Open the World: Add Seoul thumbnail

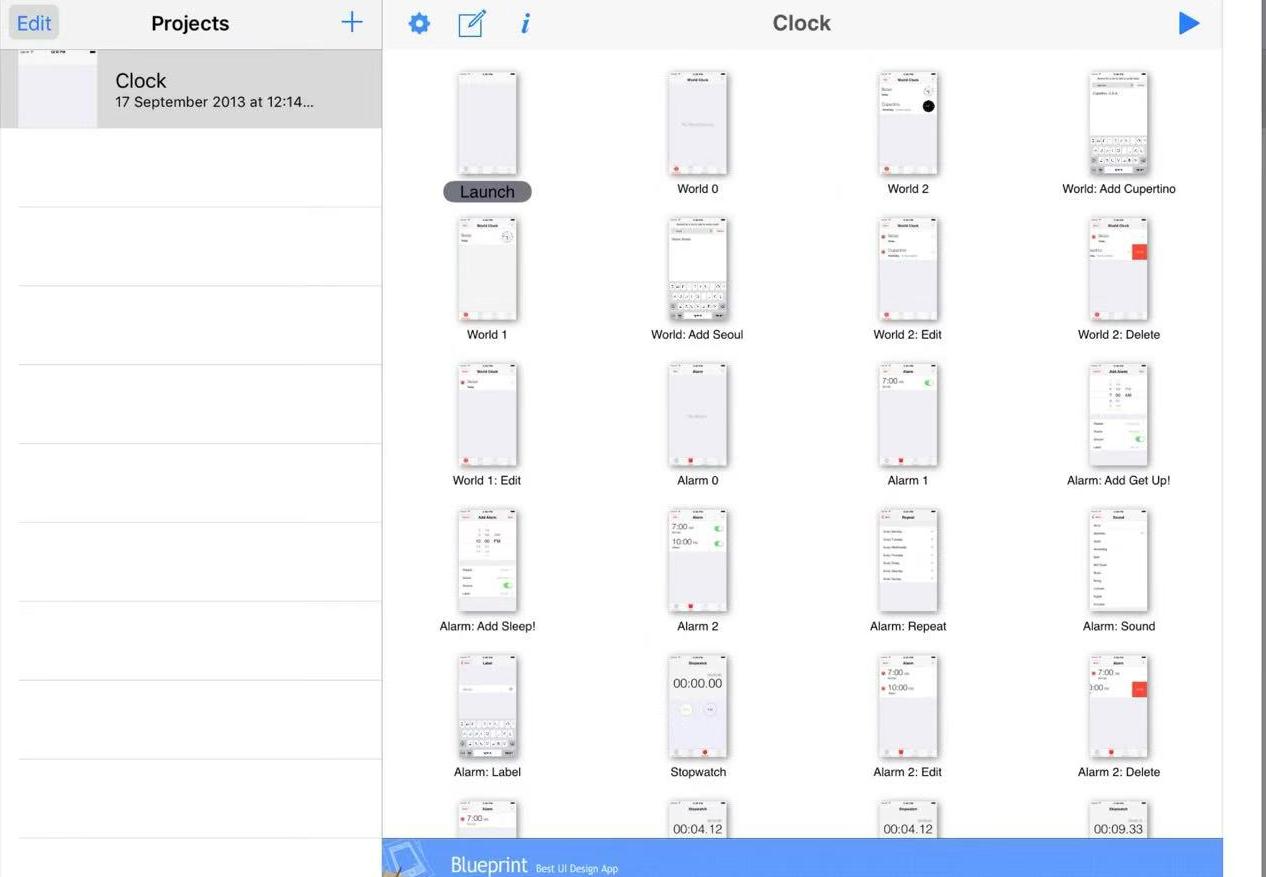coord(697,268)
